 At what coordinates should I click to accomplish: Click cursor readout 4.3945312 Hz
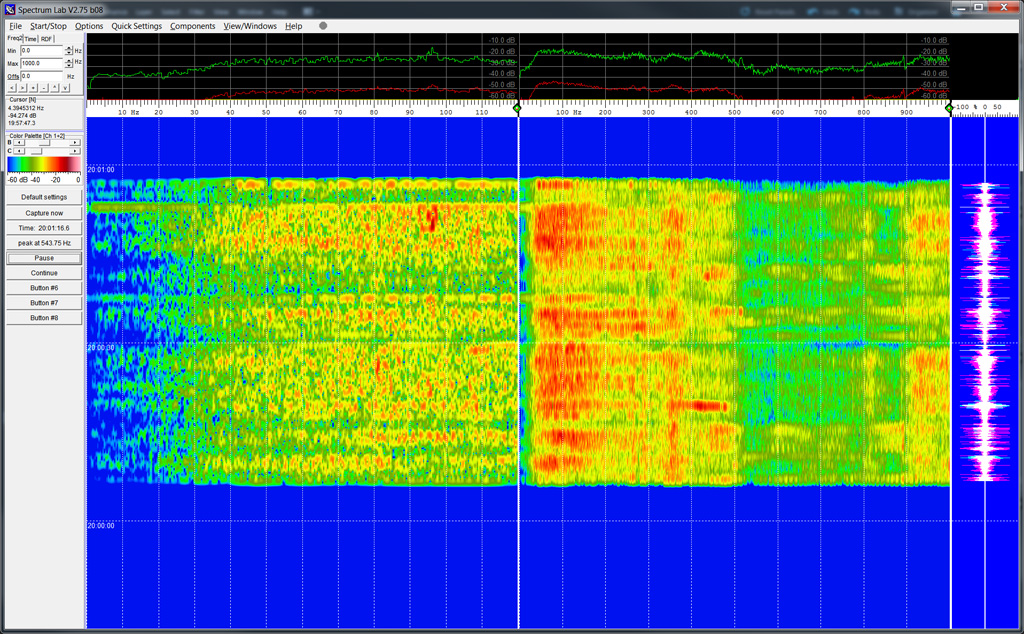click(x=26, y=108)
